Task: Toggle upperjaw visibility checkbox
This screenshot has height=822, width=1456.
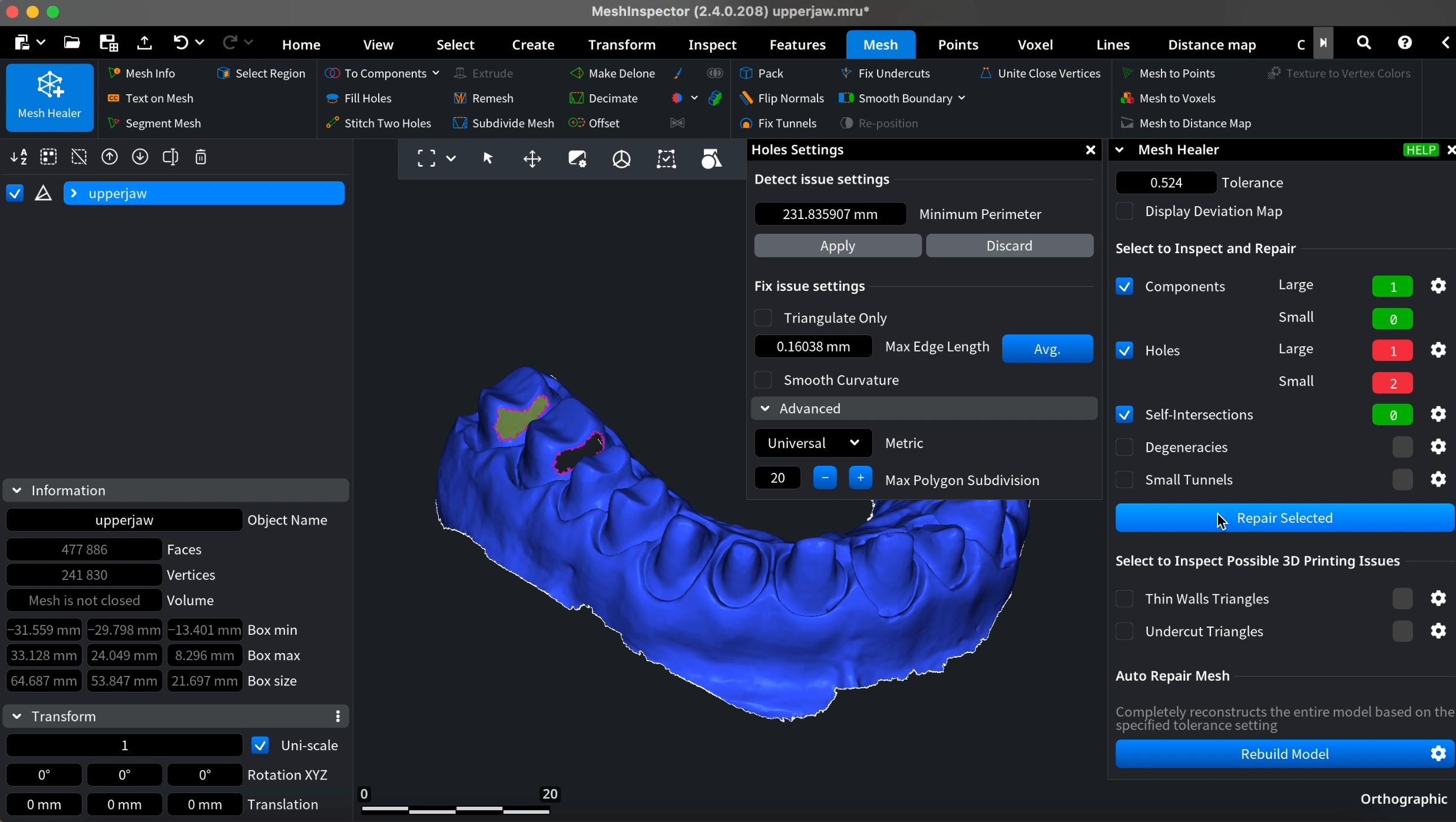Action: pyautogui.click(x=15, y=193)
